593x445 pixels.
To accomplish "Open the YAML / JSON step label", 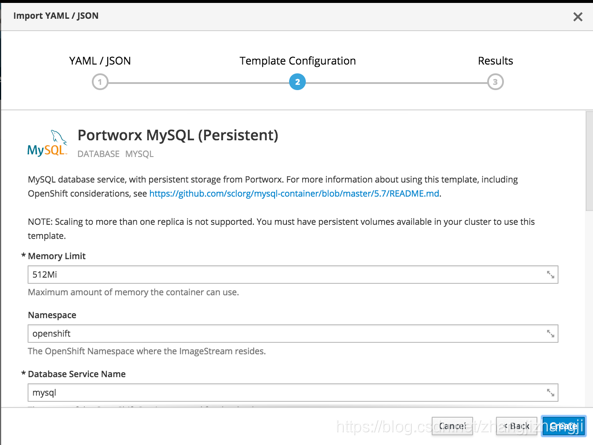I will [x=100, y=61].
